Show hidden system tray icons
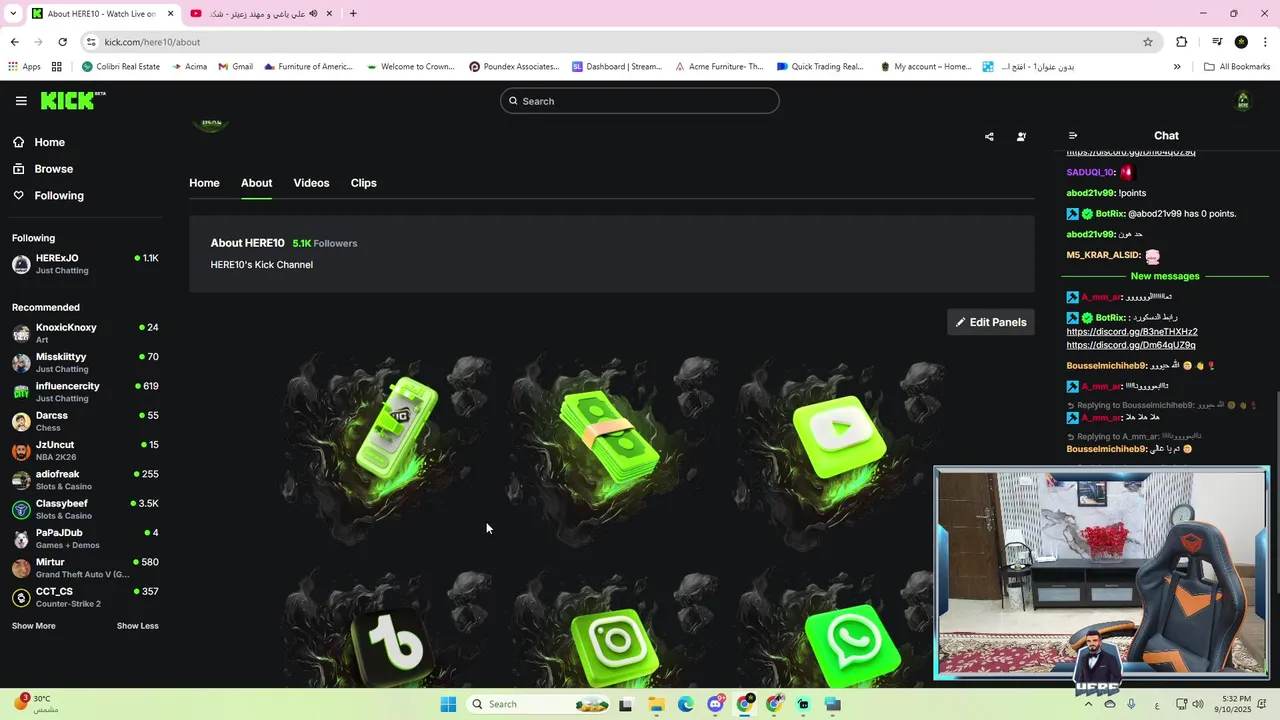Screen dimensions: 1280x720 click(x=1088, y=705)
